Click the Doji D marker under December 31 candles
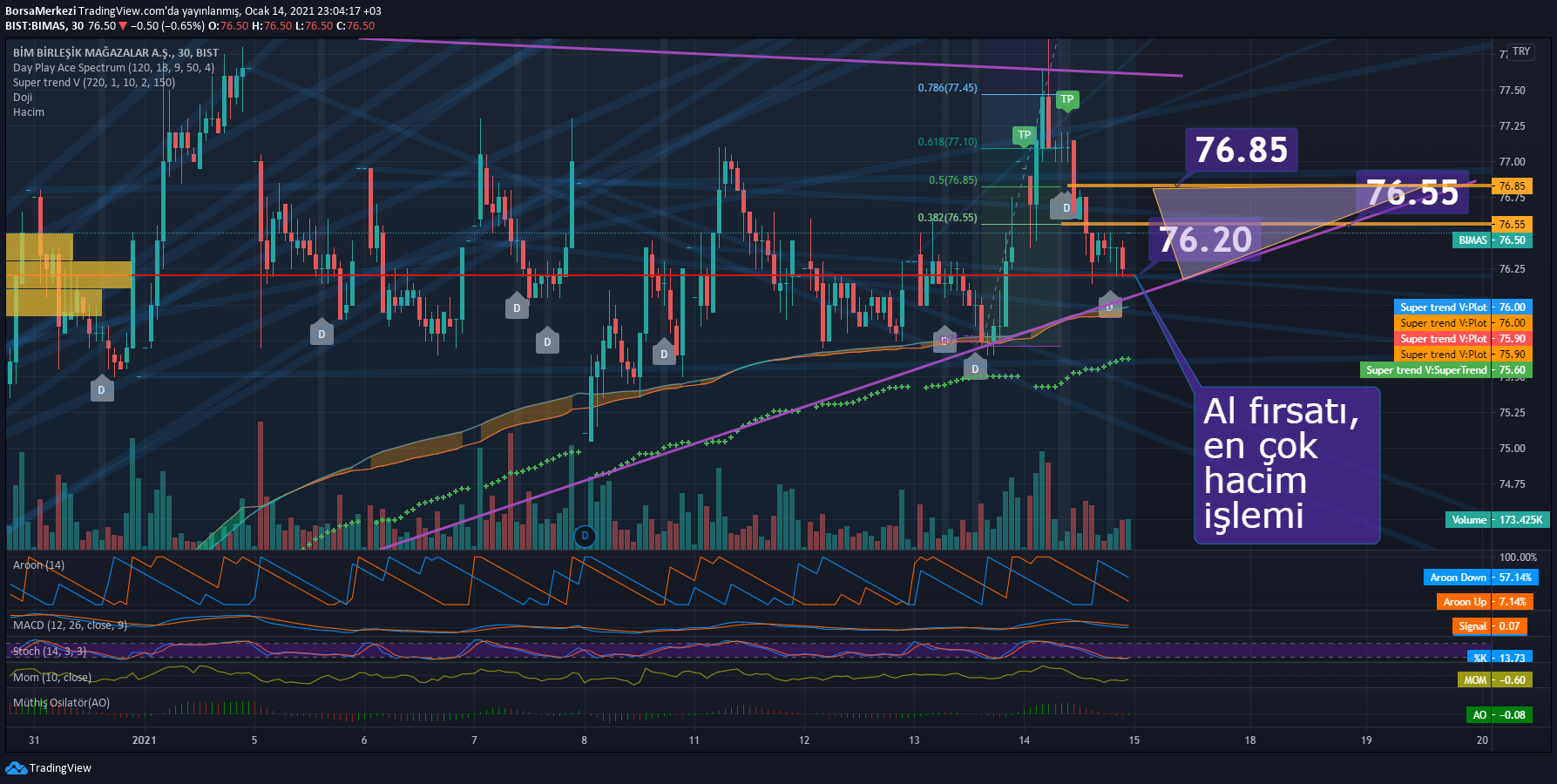The width and height of the screenshot is (1557, 784). pyautogui.click(x=101, y=389)
